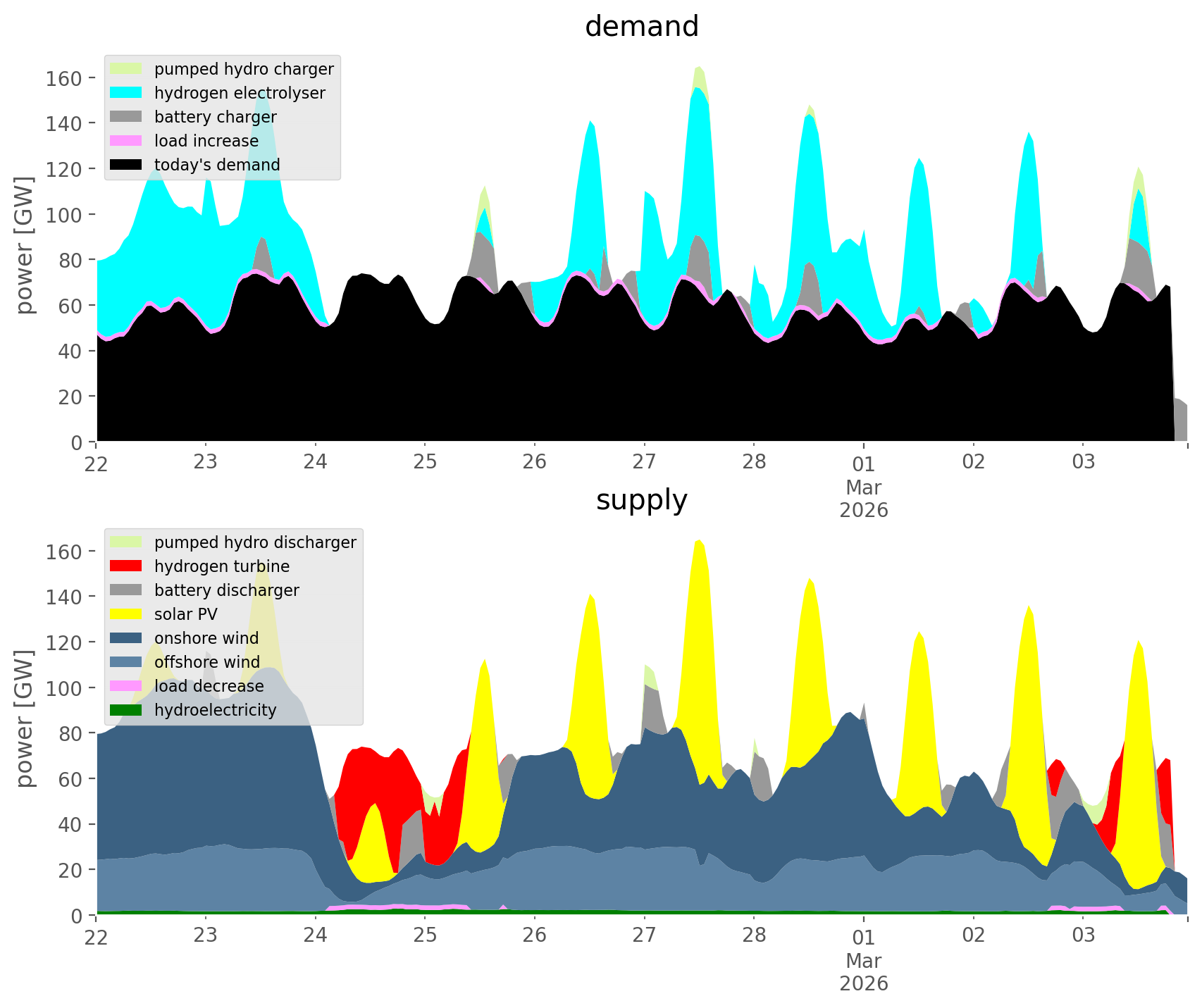Click the pink load increase legend swatch
This screenshot has width=1202, height=1008.
coord(127,141)
